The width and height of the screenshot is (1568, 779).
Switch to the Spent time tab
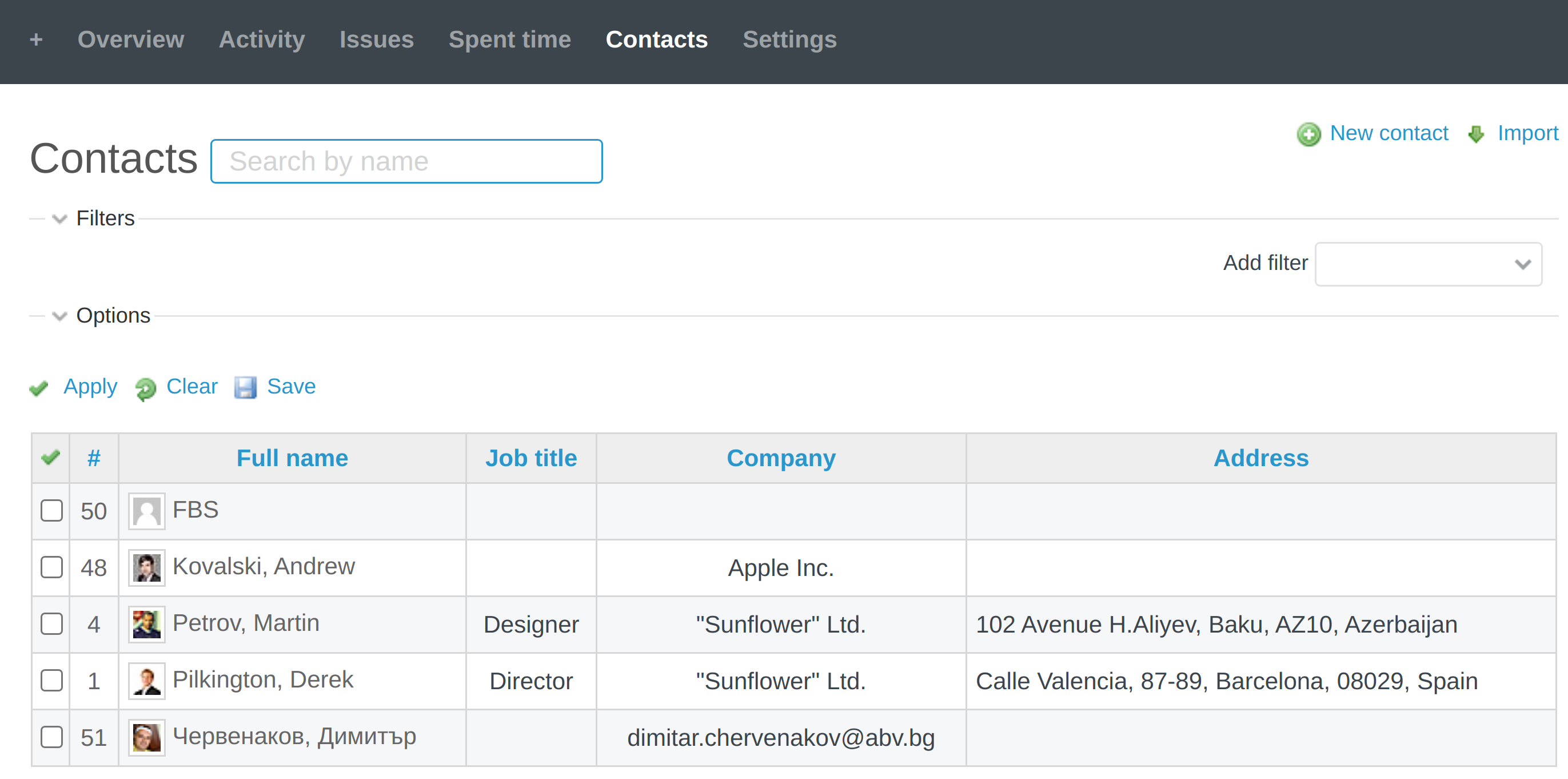click(x=510, y=39)
